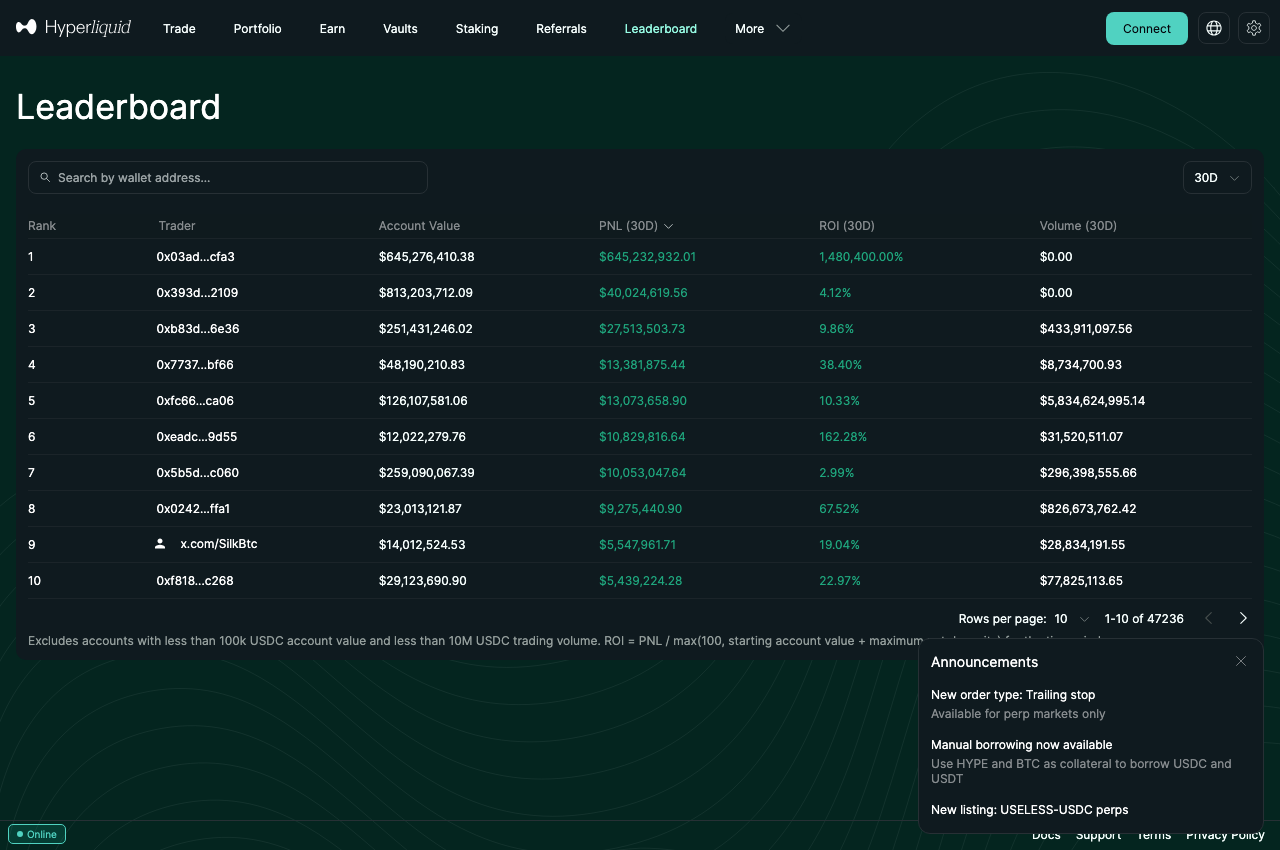Open Referrals page
The width and height of the screenshot is (1280, 850).
[561, 29]
